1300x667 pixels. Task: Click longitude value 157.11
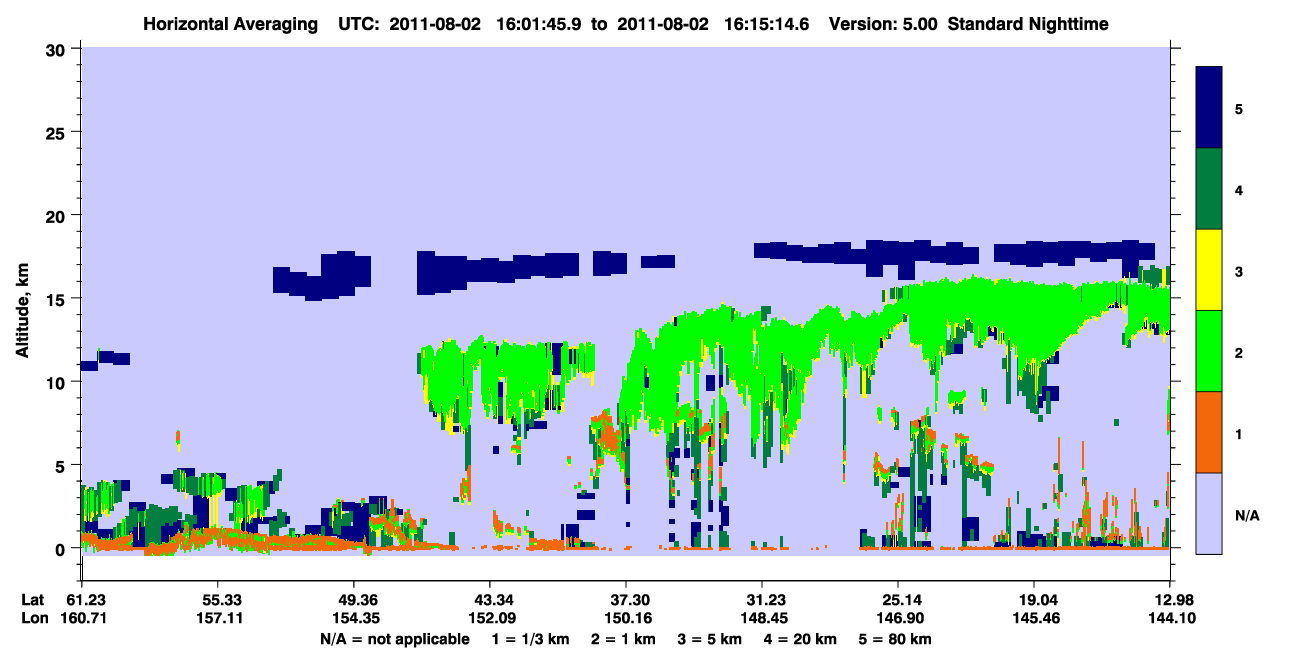(x=217, y=618)
